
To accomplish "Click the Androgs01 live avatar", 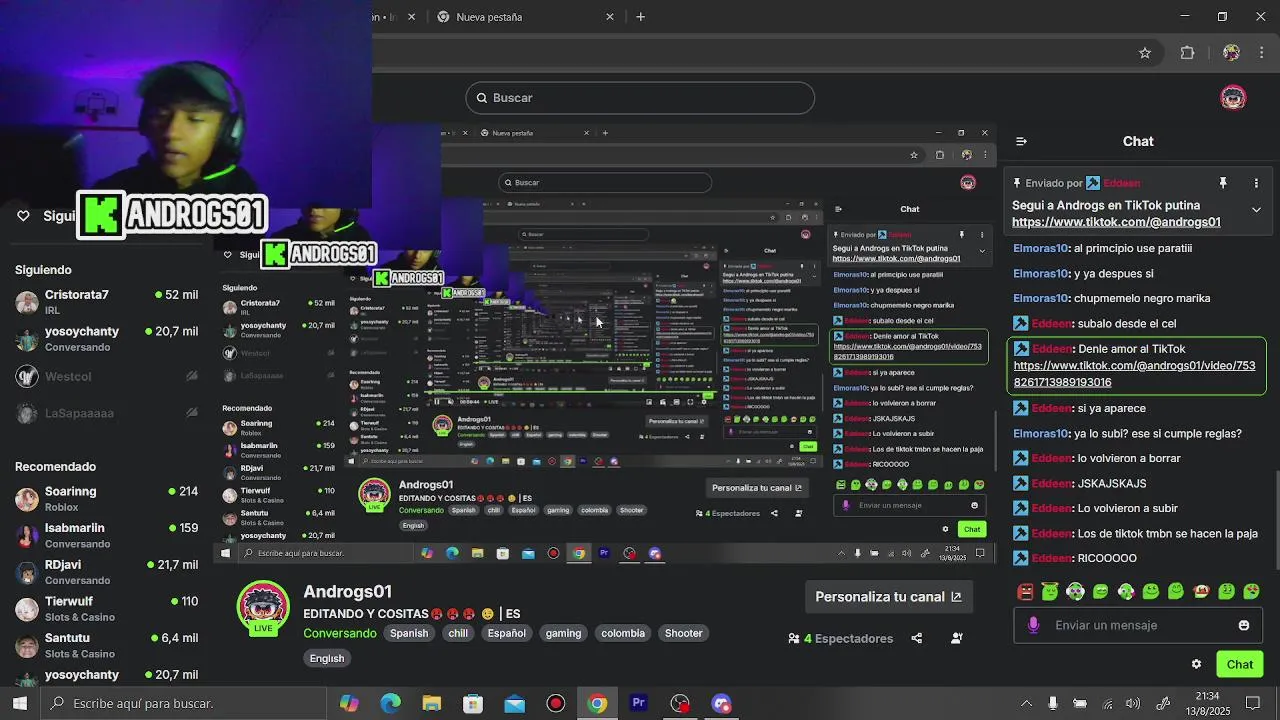I will point(263,608).
